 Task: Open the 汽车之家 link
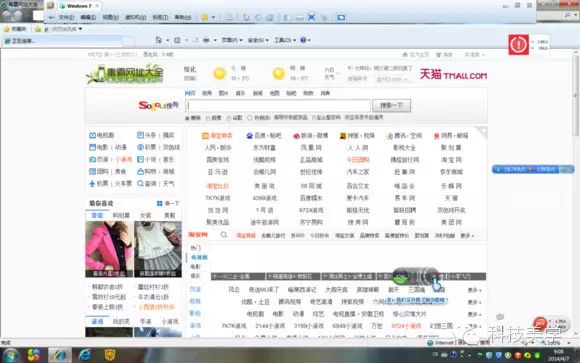pyautogui.click(x=358, y=172)
